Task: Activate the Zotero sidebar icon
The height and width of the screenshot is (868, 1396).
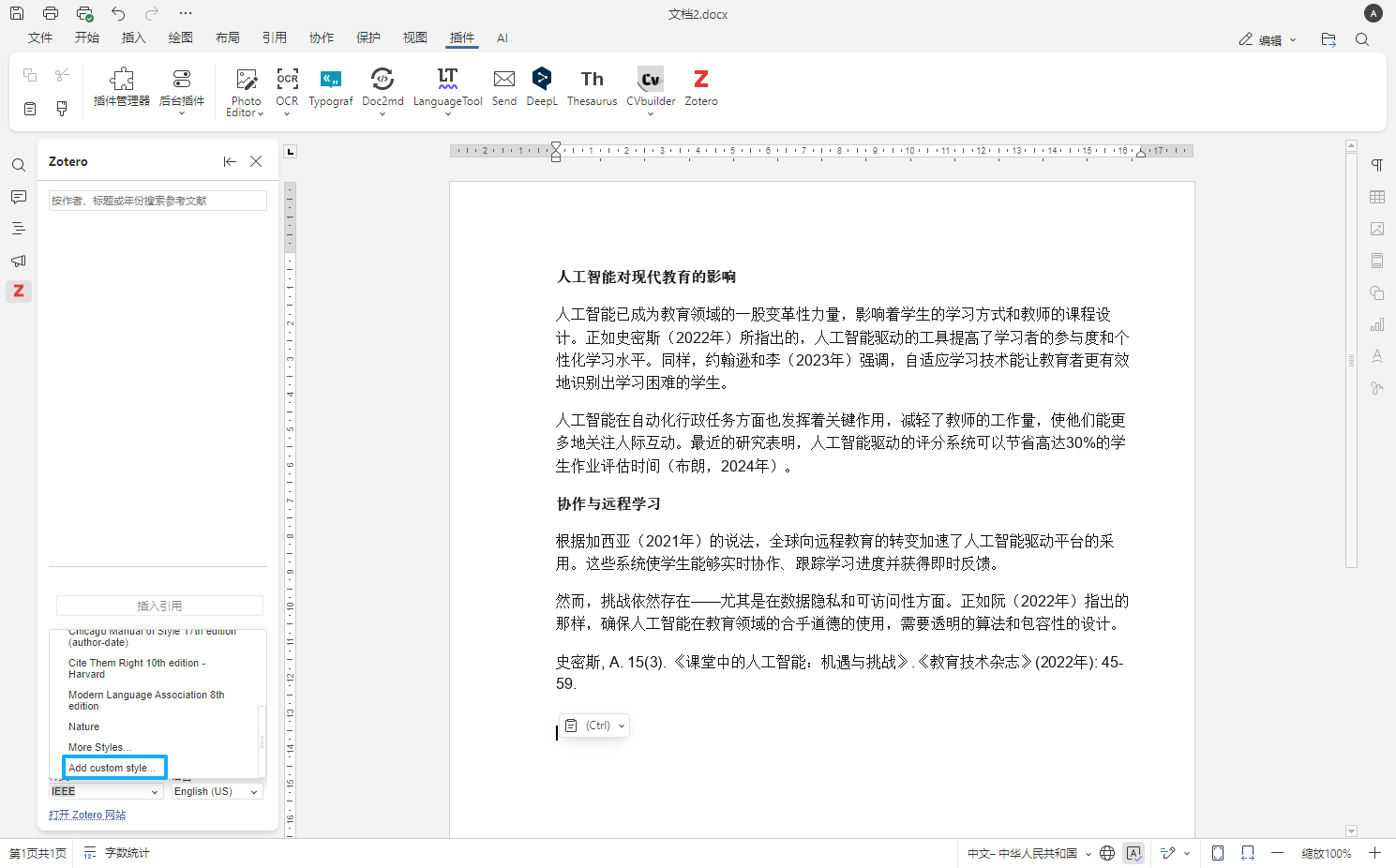Action: pos(19,292)
